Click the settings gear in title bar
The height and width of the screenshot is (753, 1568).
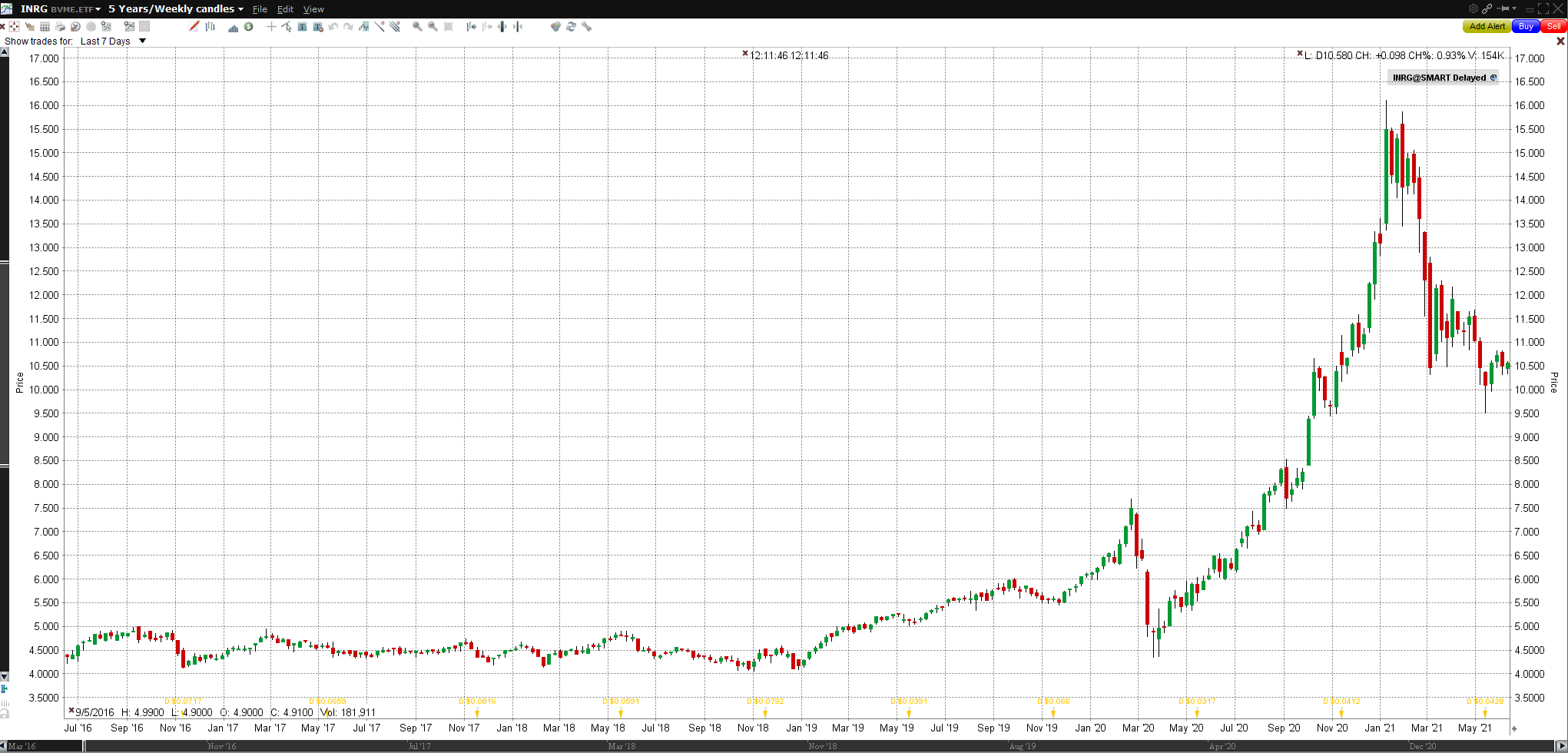coord(1474,8)
